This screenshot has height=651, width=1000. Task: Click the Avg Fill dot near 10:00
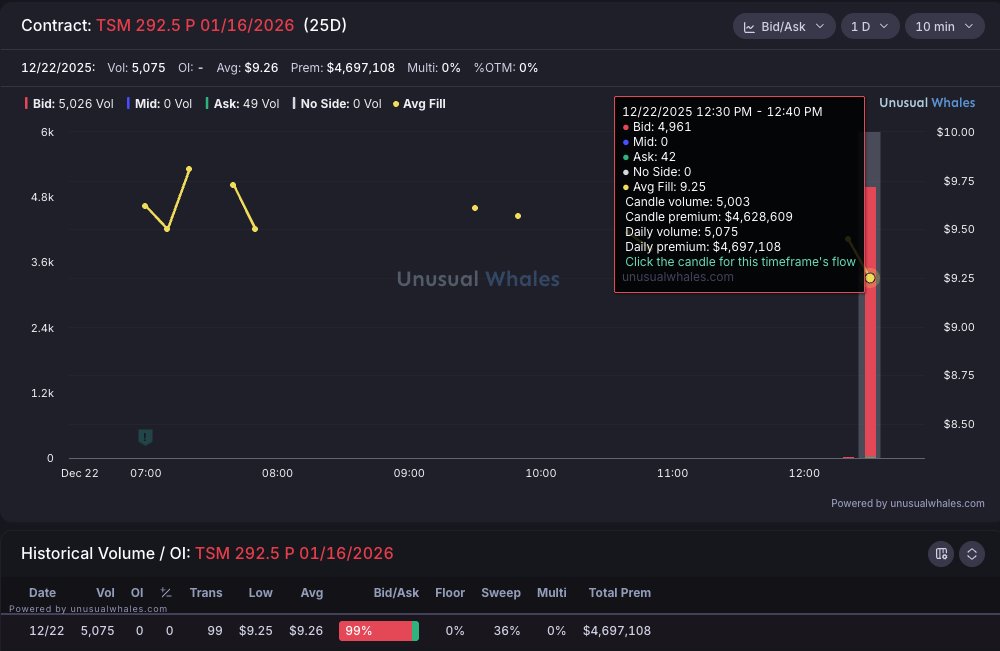point(518,216)
